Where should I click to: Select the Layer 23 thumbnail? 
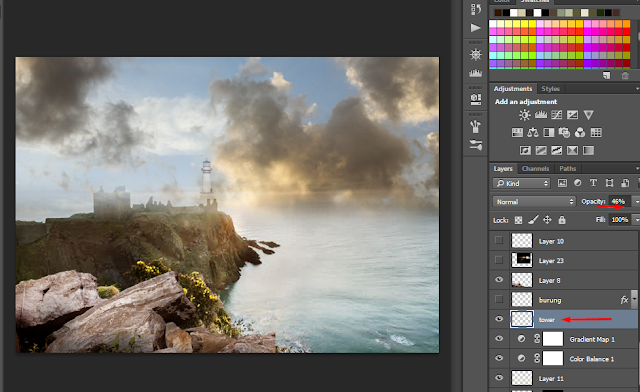[x=522, y=260]
